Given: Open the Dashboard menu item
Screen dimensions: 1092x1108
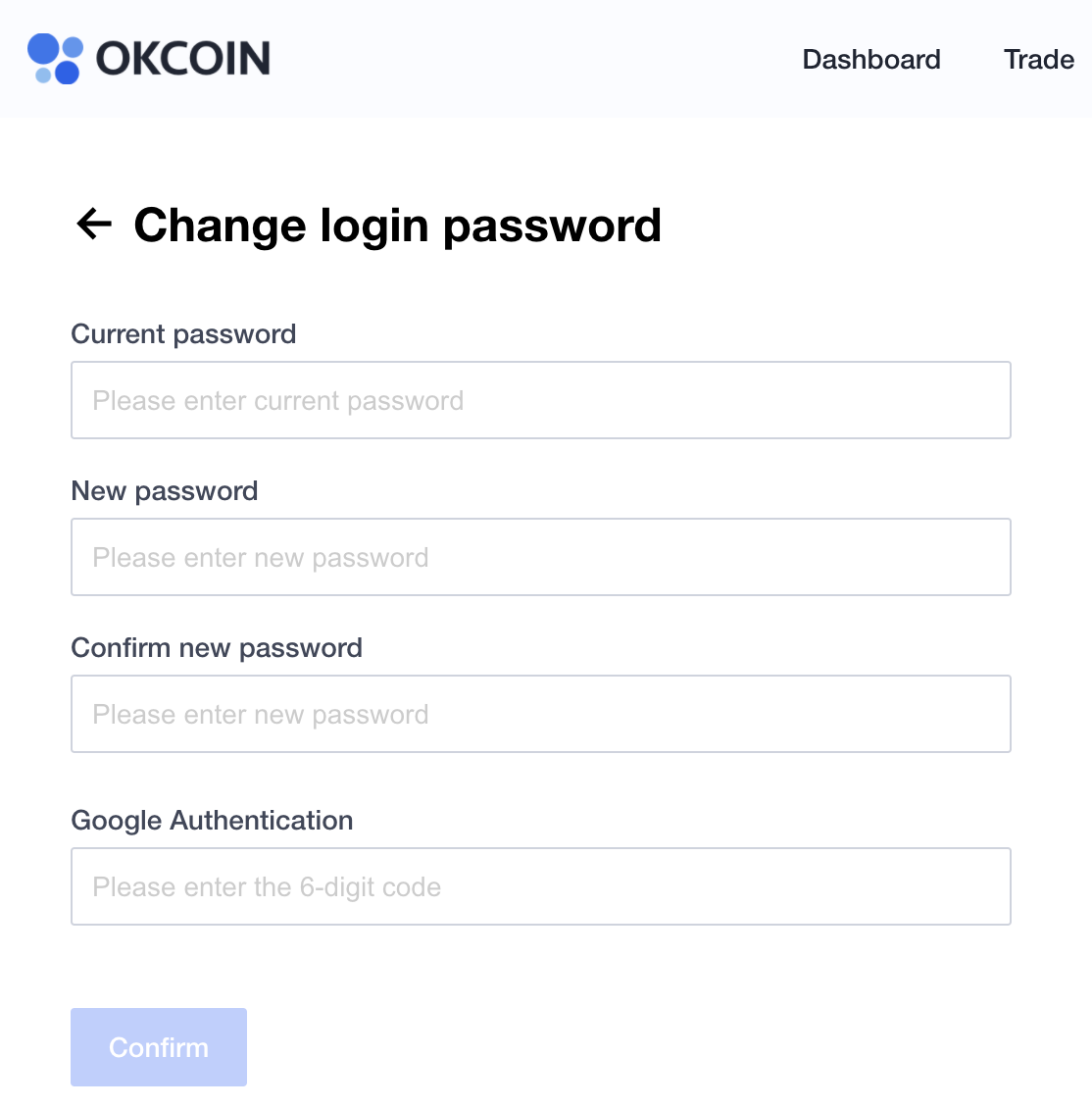Looking at the screenshot, I should (870, 60).
